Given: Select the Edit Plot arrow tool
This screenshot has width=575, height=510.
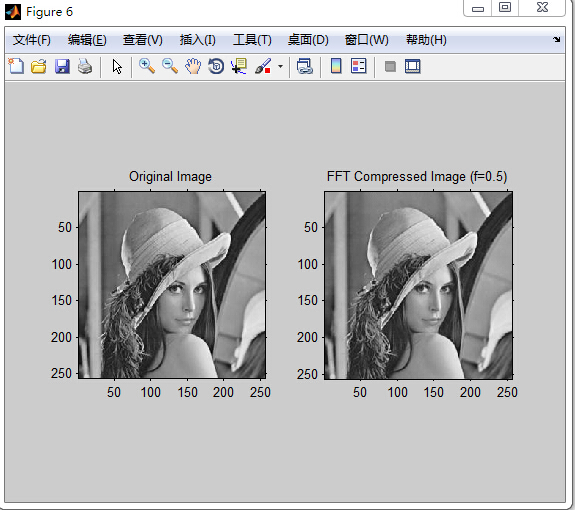Looking at the screenshot, I should pos(117,67).
